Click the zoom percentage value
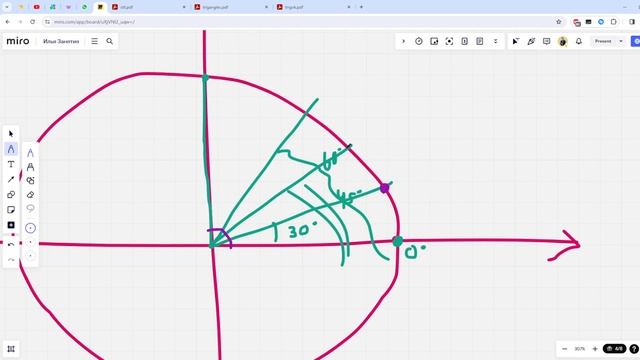Screen dimensions: 640x360 580,349
